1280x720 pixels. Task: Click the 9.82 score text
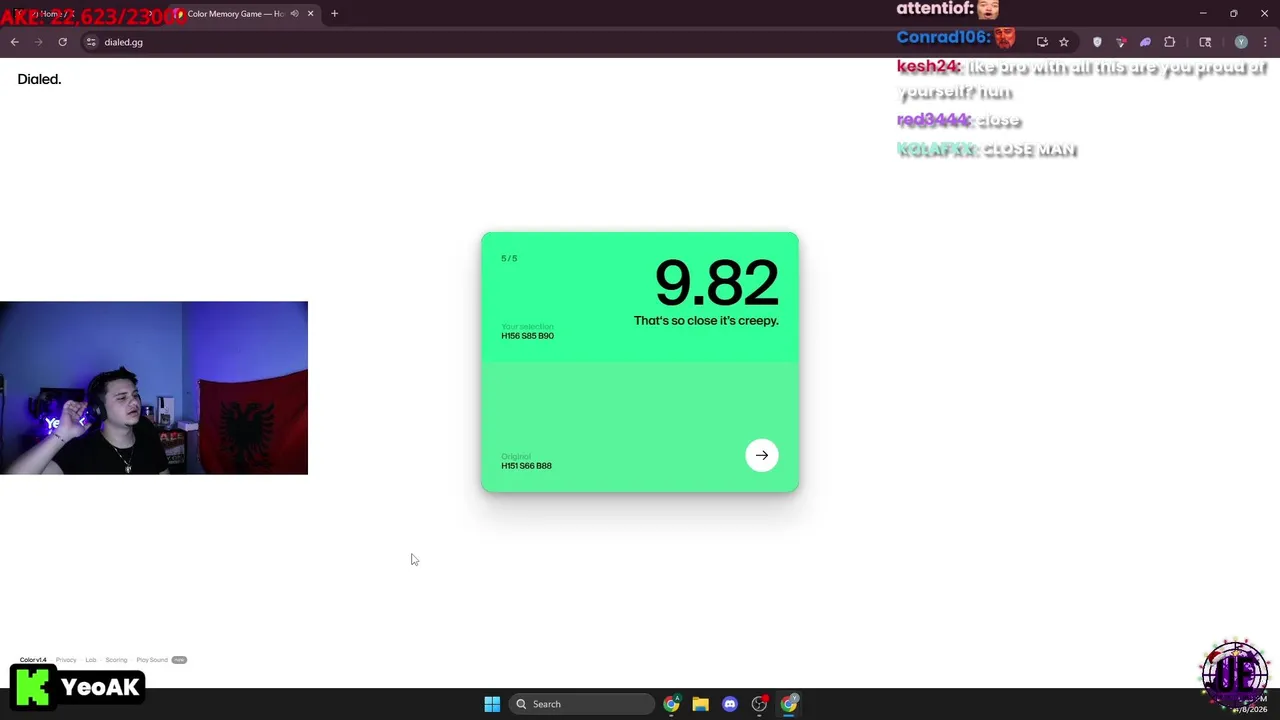[716, 283]
